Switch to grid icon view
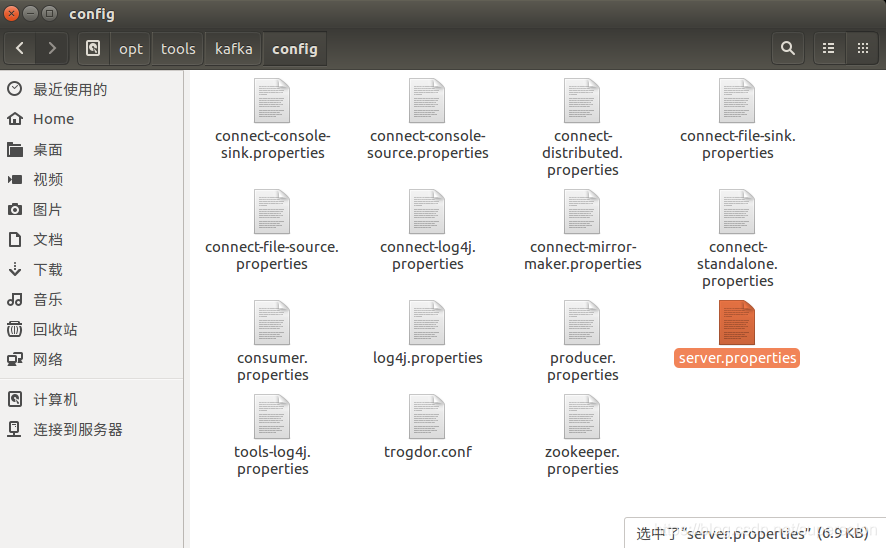 point(863,49)
